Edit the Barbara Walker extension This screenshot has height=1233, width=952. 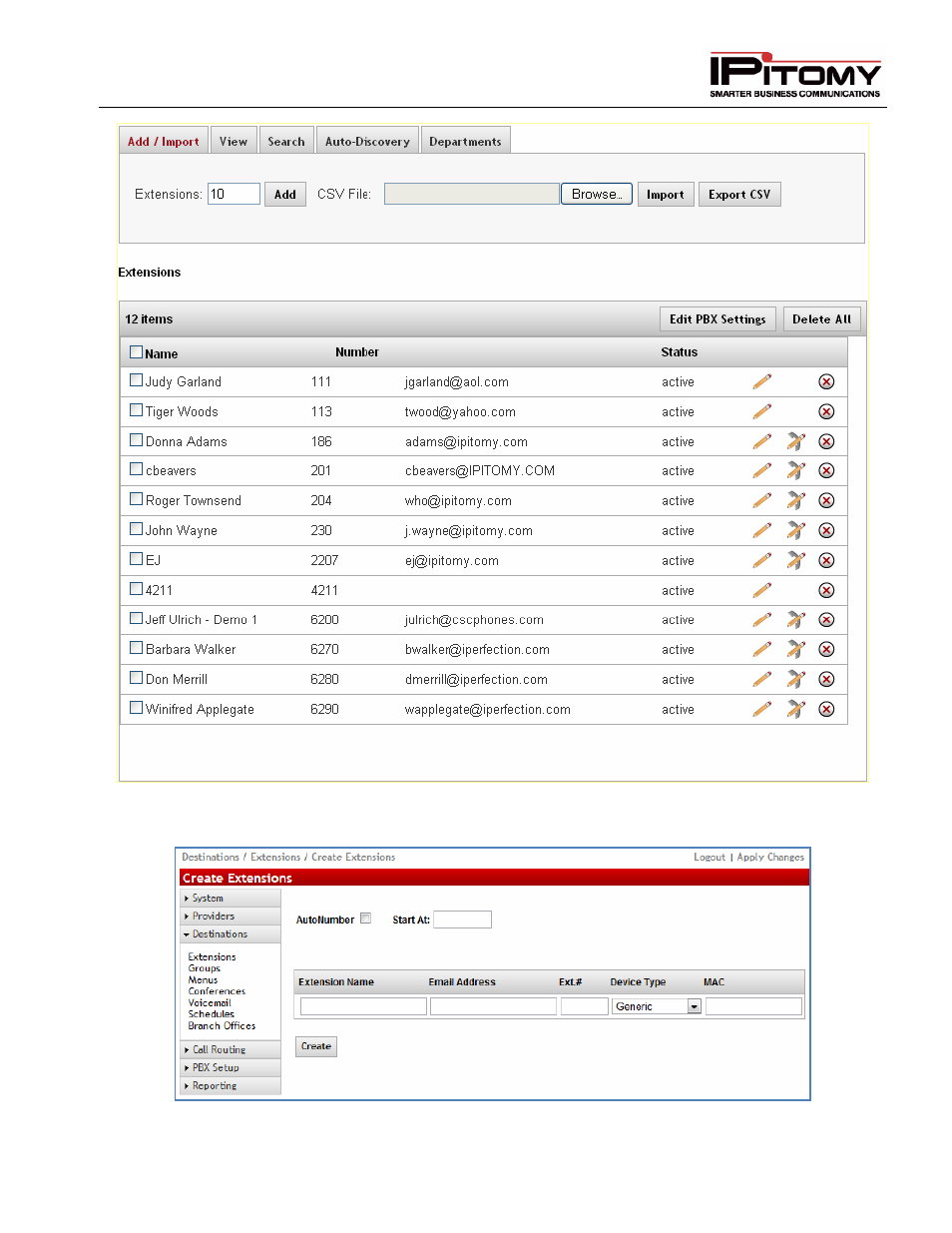point(762,649)
